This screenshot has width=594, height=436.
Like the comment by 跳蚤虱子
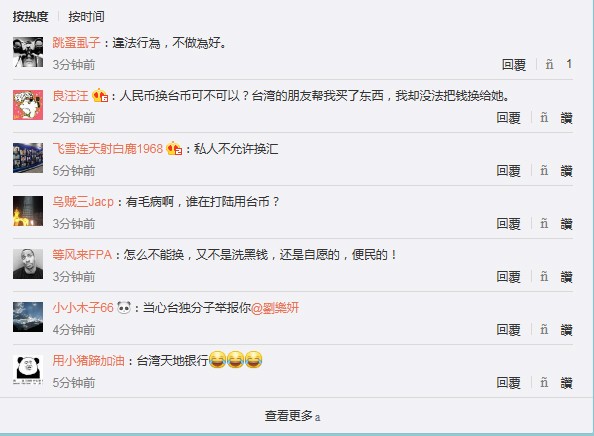[x=558, y=65]
